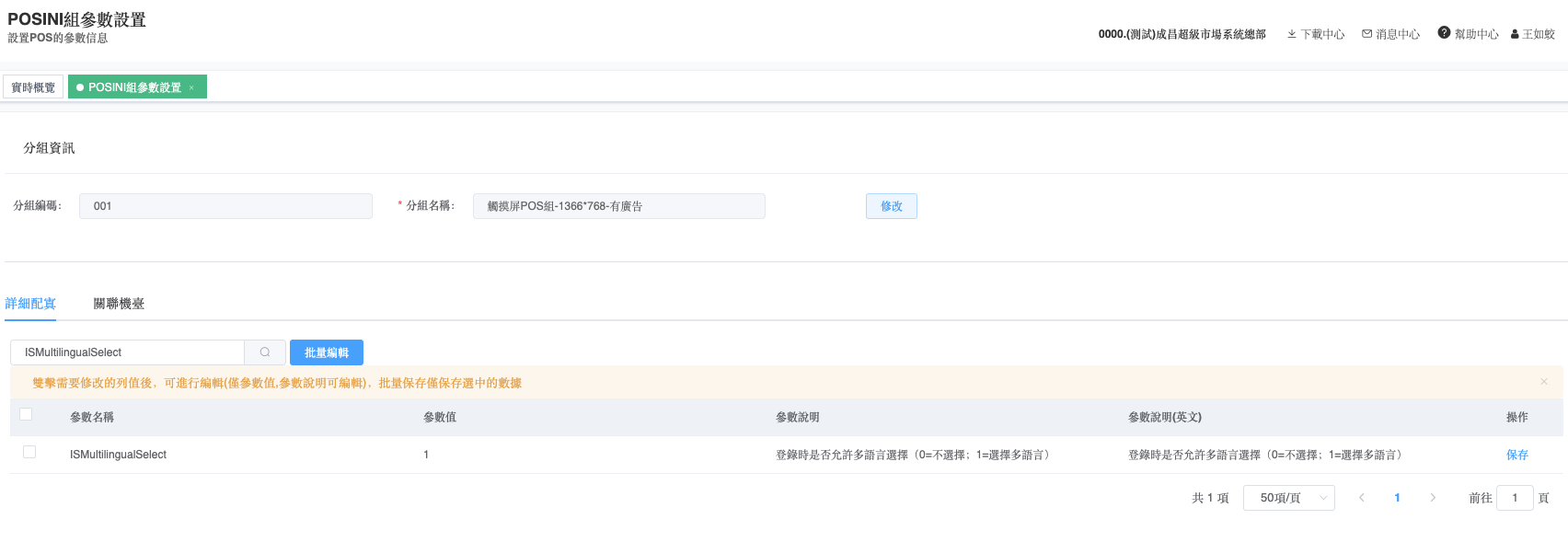Click the 幫助中心 link text
Viewport: 1568px width, 554px height.
coord(1477,34)
